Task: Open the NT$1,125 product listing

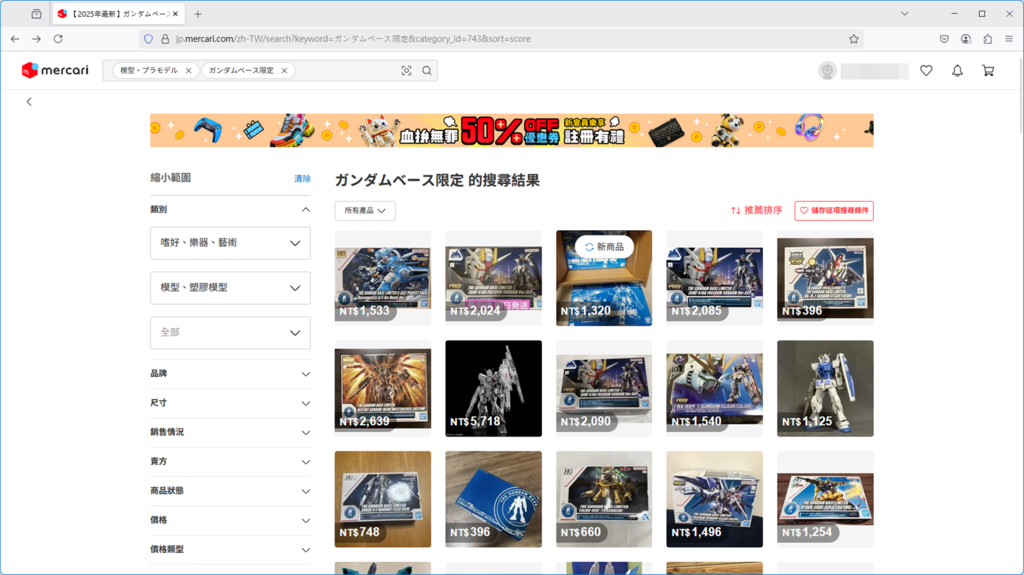Action: 825,388
